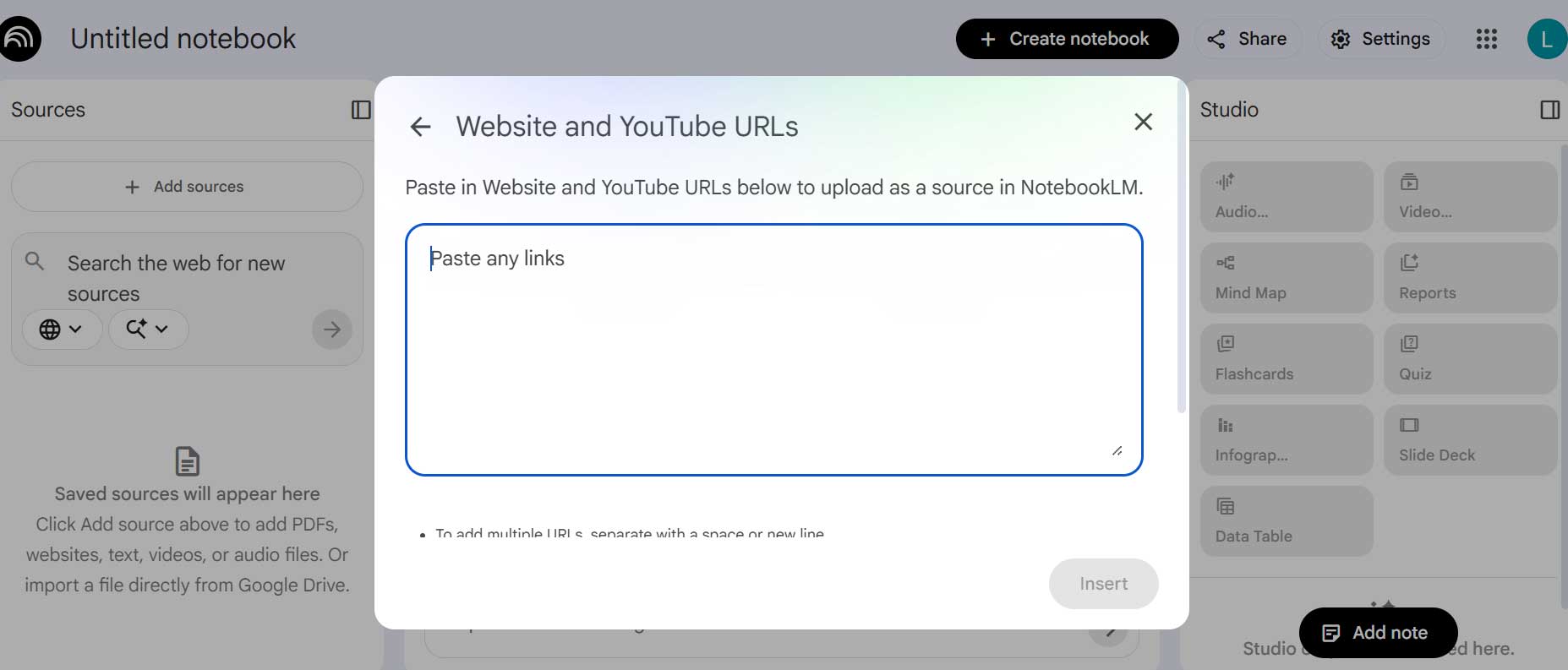
Task: Click the textarea resize handle
Action: 1117,450
